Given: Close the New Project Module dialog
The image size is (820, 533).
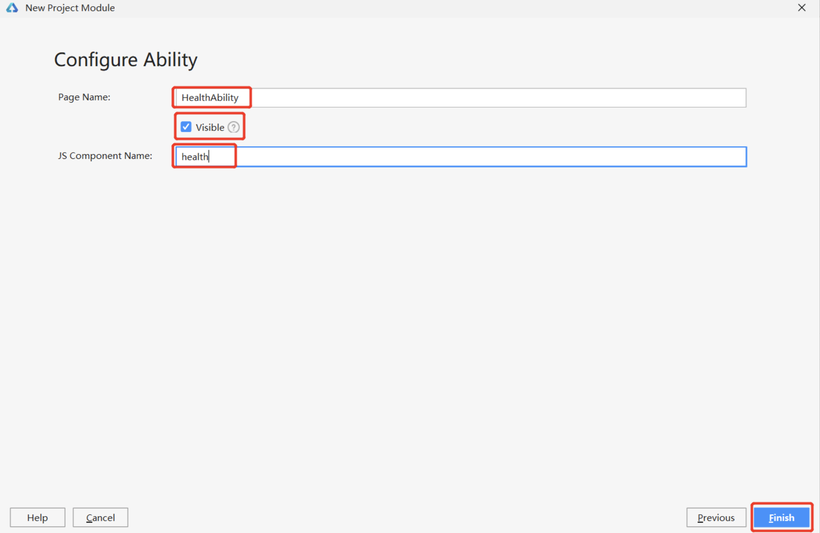Looking at the screenshot, I should [802, 8].
